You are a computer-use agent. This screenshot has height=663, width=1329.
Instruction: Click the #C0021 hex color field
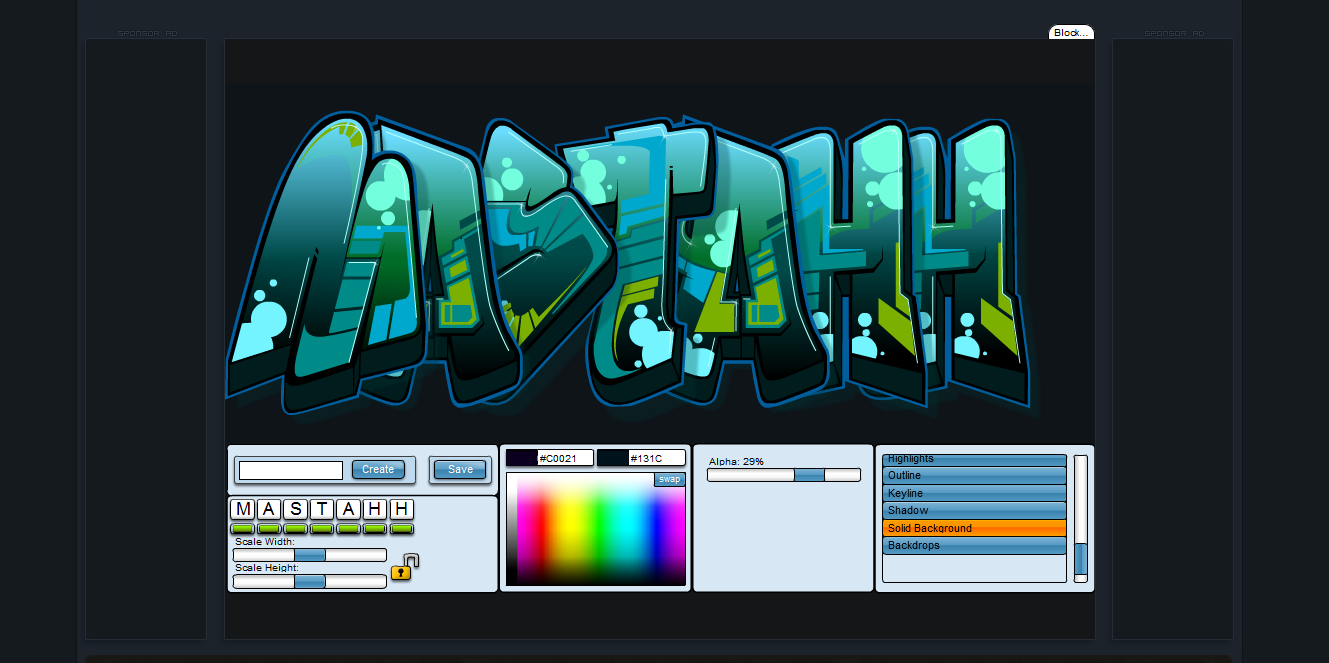[565, 458]
